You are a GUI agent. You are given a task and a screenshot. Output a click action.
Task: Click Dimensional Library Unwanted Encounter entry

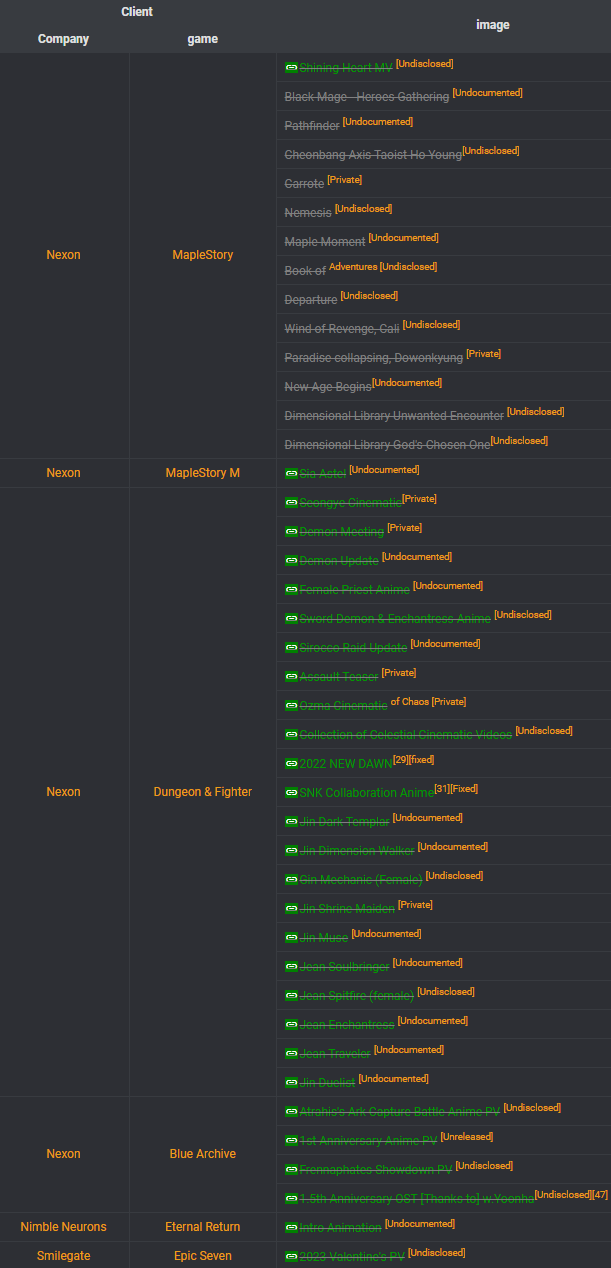[394, 416]
